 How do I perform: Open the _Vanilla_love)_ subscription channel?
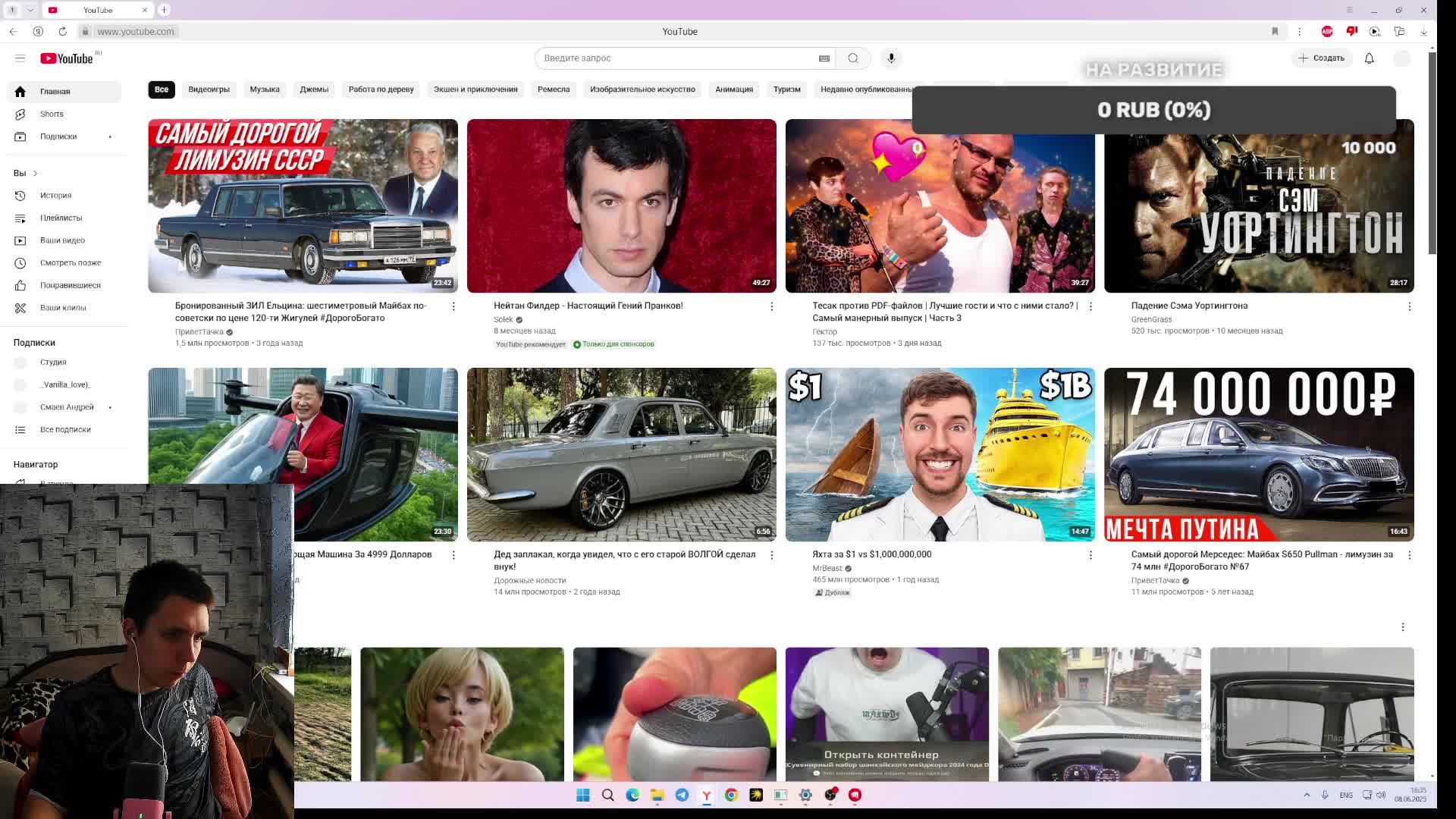64,385
